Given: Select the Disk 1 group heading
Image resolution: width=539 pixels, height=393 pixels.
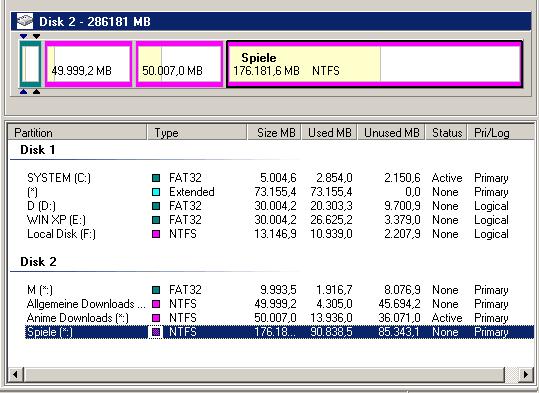Looking at the screenshot, I should tap(37, 150).
